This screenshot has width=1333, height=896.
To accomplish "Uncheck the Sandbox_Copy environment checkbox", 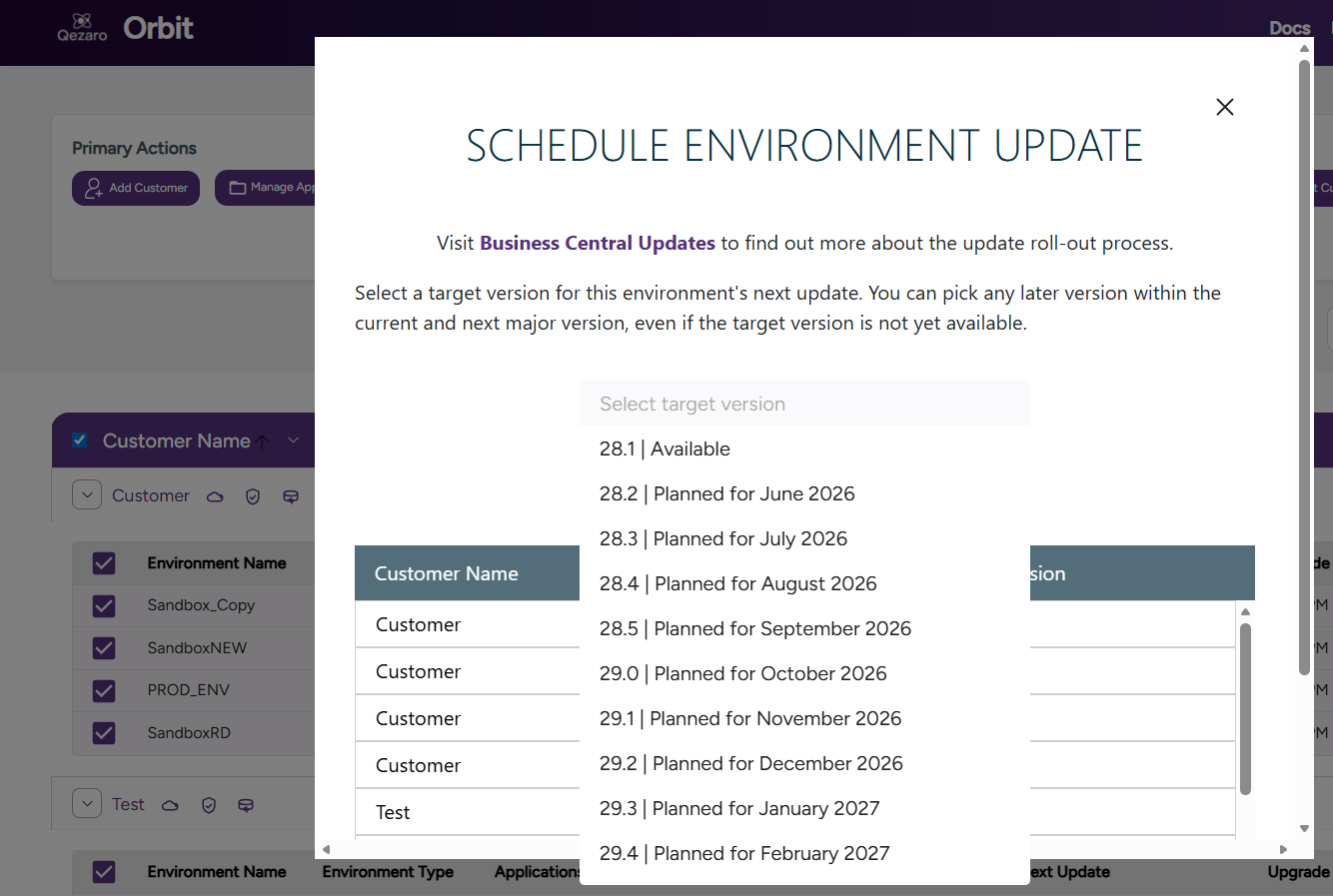I will 104,606.
